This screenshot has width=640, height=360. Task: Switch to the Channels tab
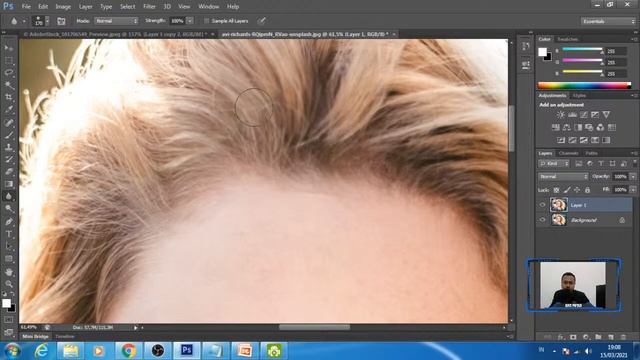(569, 153)
